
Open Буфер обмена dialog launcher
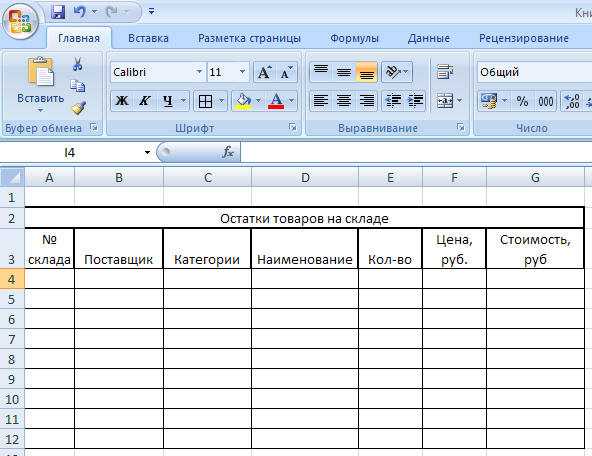coord(94,128)
